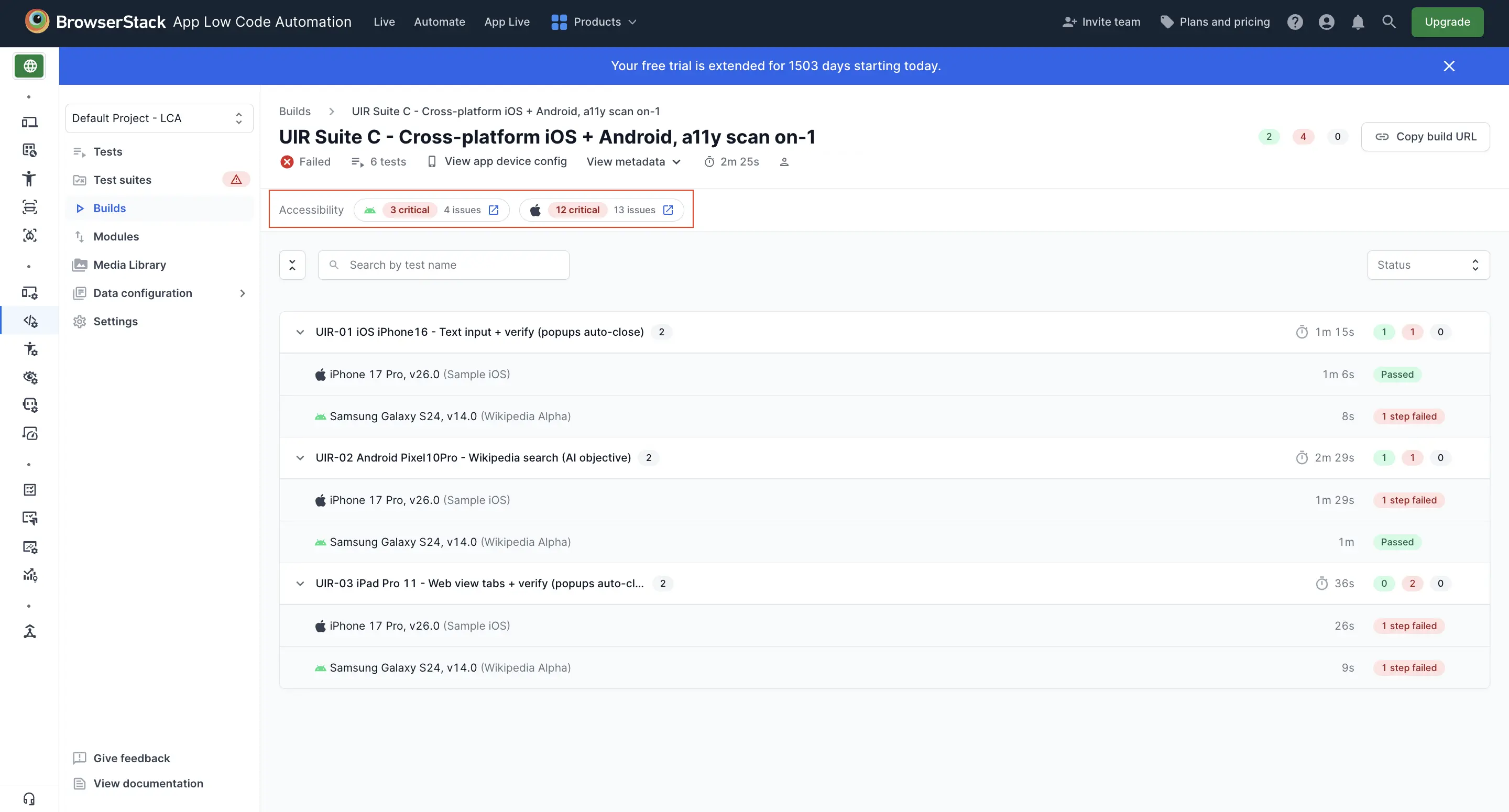The width and height of the screenshot is (1509, 812).
Task: Click the device with gear rail icon
Action: (29, 292)
